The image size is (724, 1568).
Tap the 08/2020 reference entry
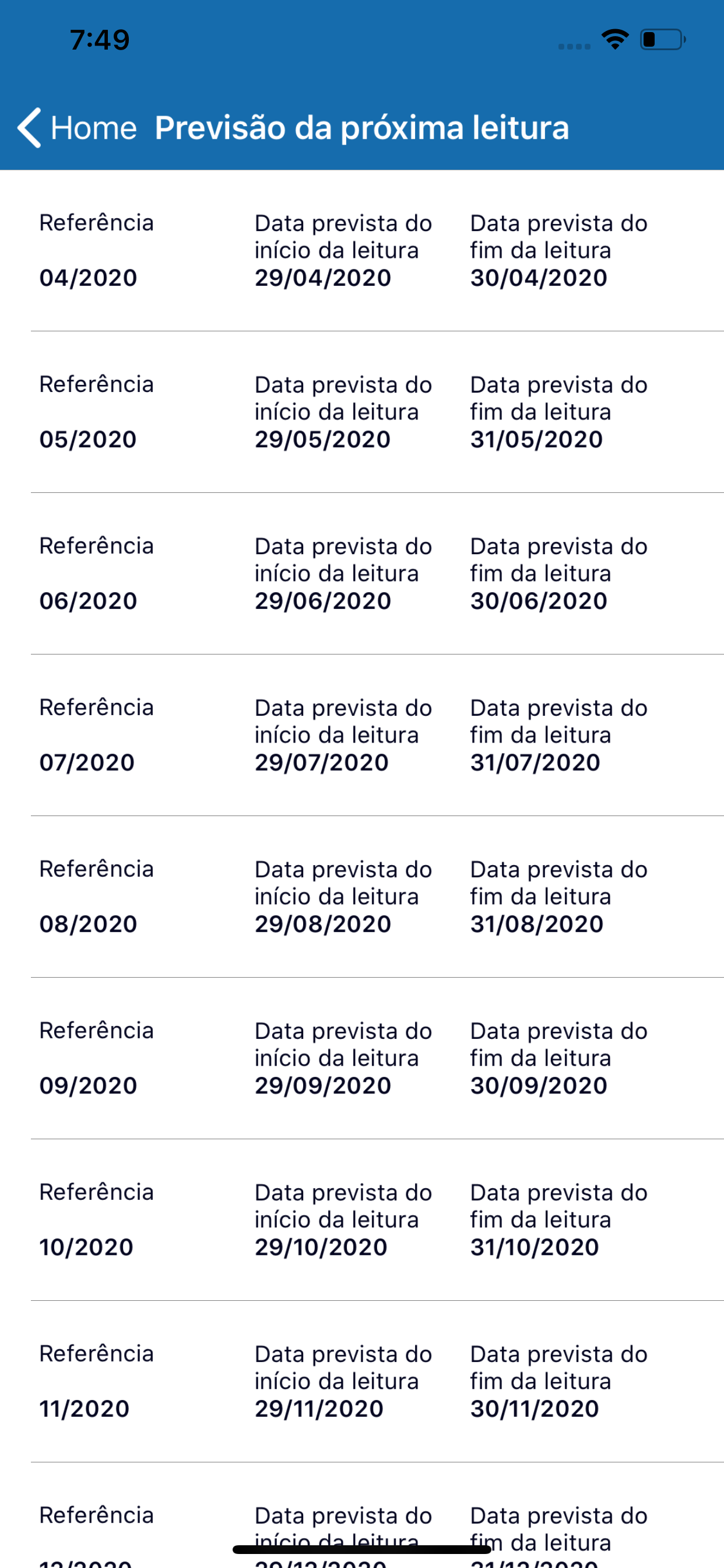[x=362, y=897]
